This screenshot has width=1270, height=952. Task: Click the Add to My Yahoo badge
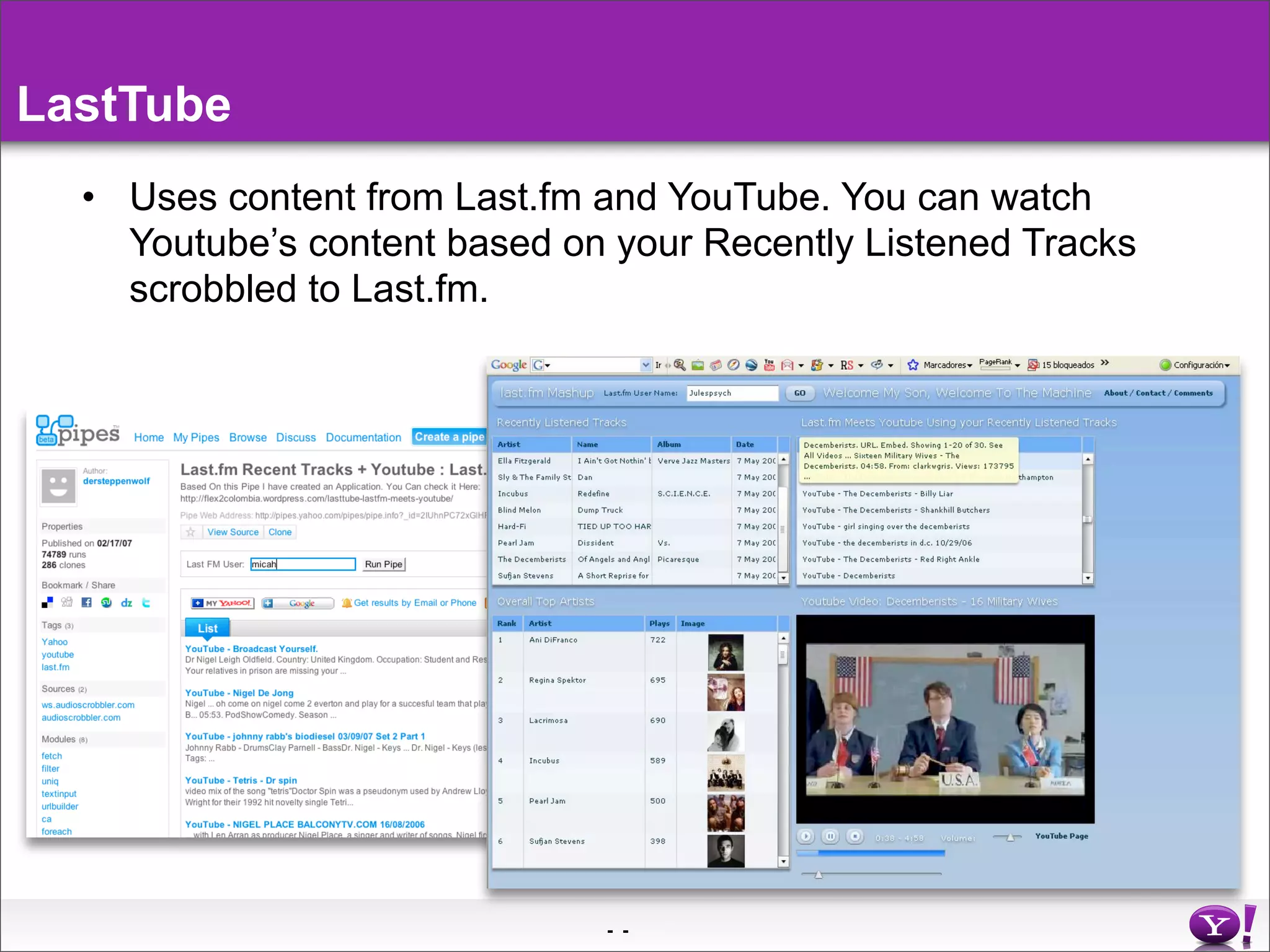click(x=222, y=603)
